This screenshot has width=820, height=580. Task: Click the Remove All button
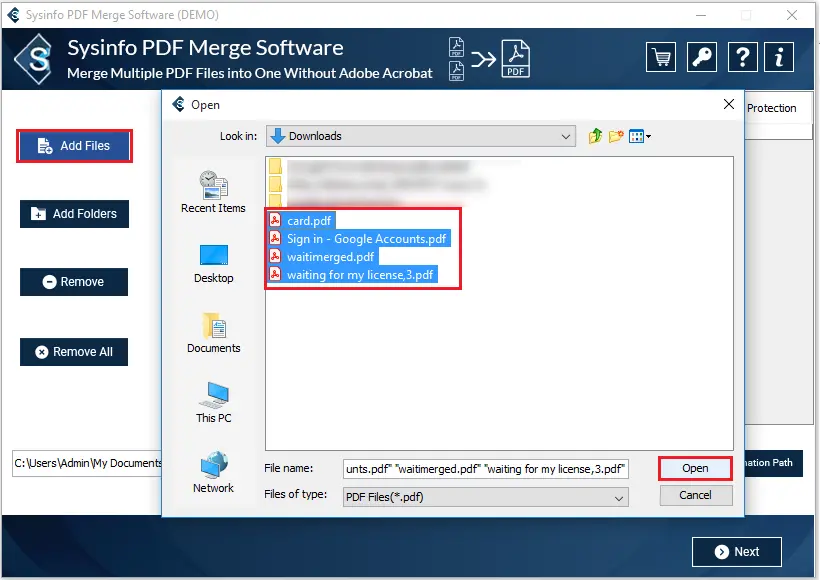tap(74, 352)
